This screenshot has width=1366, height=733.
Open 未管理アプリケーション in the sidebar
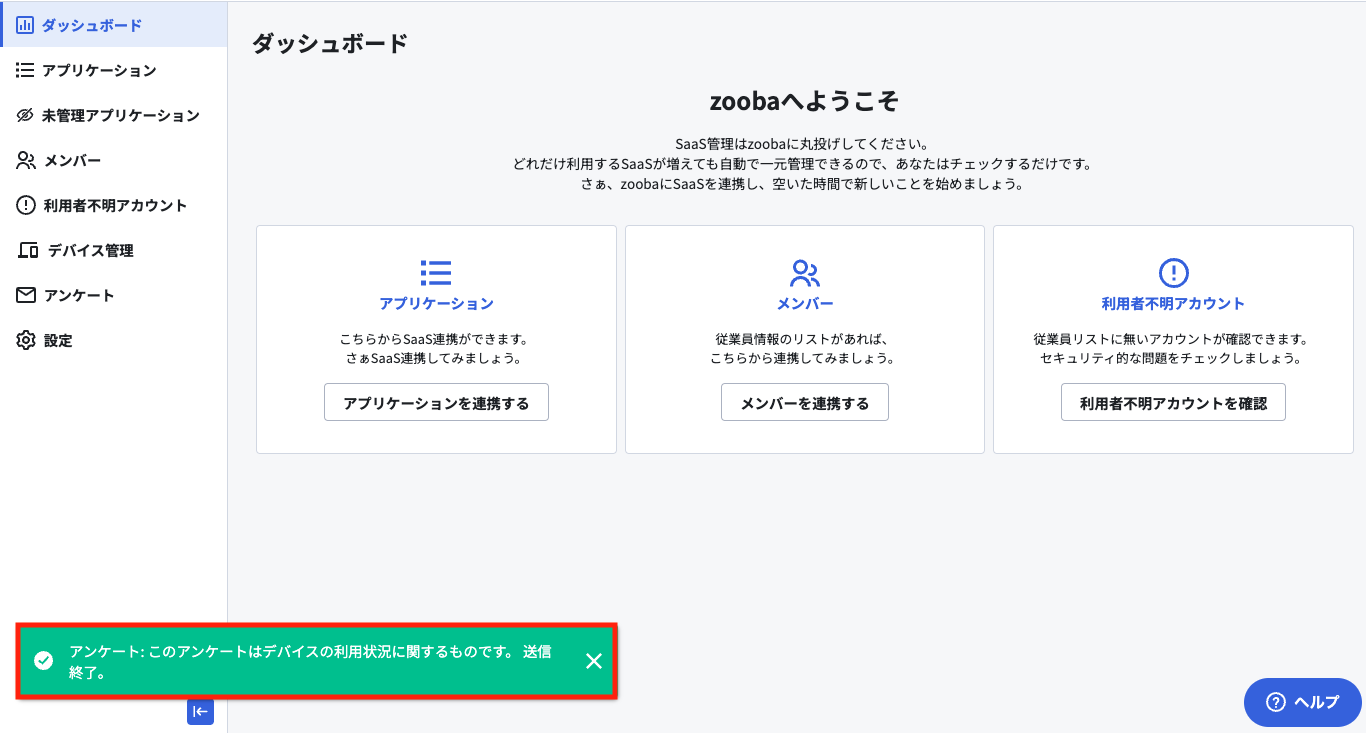pos(114,115)
